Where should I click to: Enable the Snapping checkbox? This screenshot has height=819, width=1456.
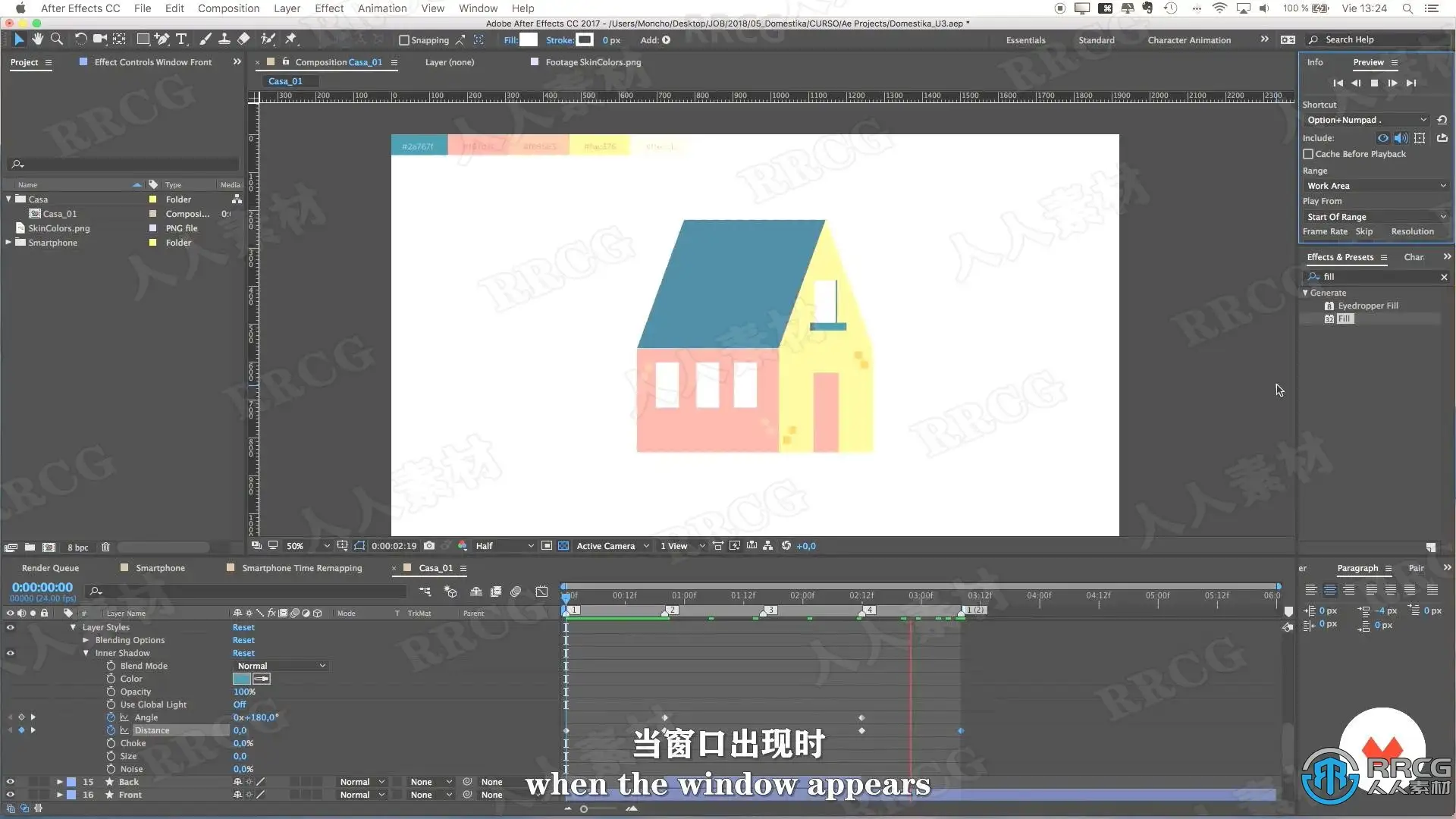[x=404, y=40]
